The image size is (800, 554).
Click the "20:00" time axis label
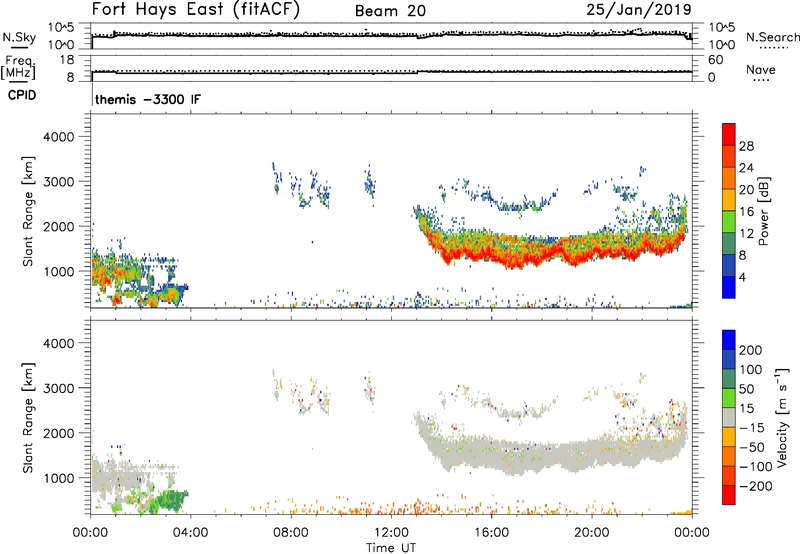tap(591, 533)
